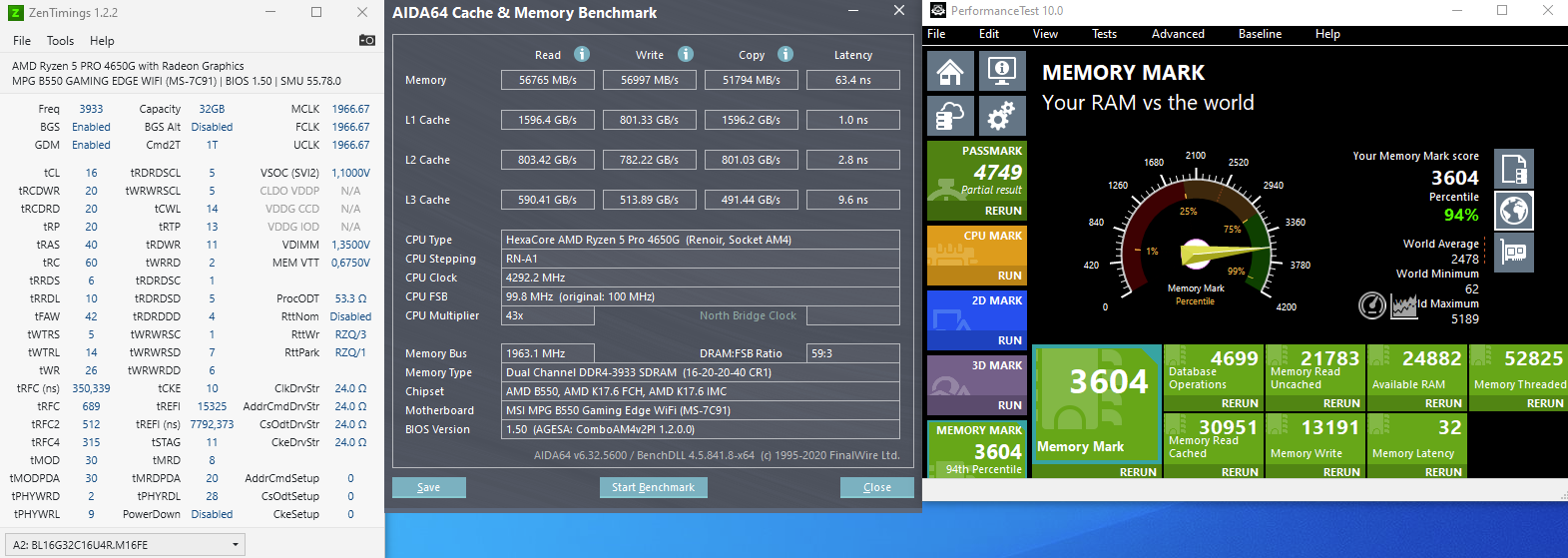Click the CPU Clock 4292.2 MHz field
The width and height of the screenshot is (1568, 558).
[701, 278]
